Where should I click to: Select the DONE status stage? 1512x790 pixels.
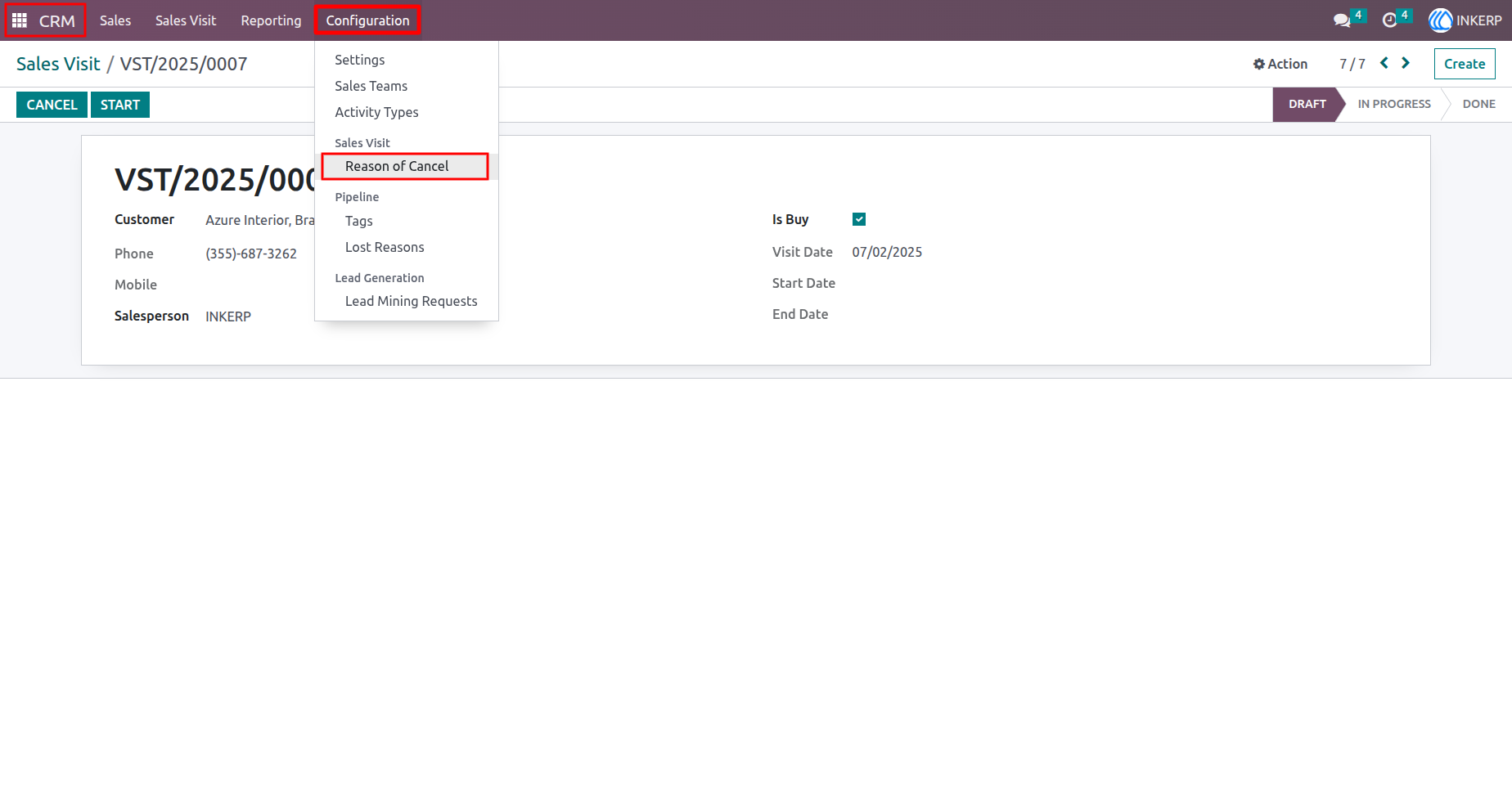click(x=1478, y=104)
